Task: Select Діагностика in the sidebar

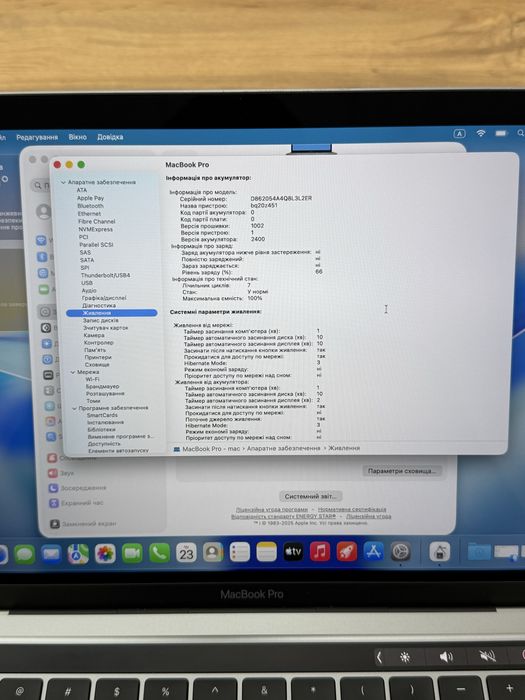Action: click(99, 305)
